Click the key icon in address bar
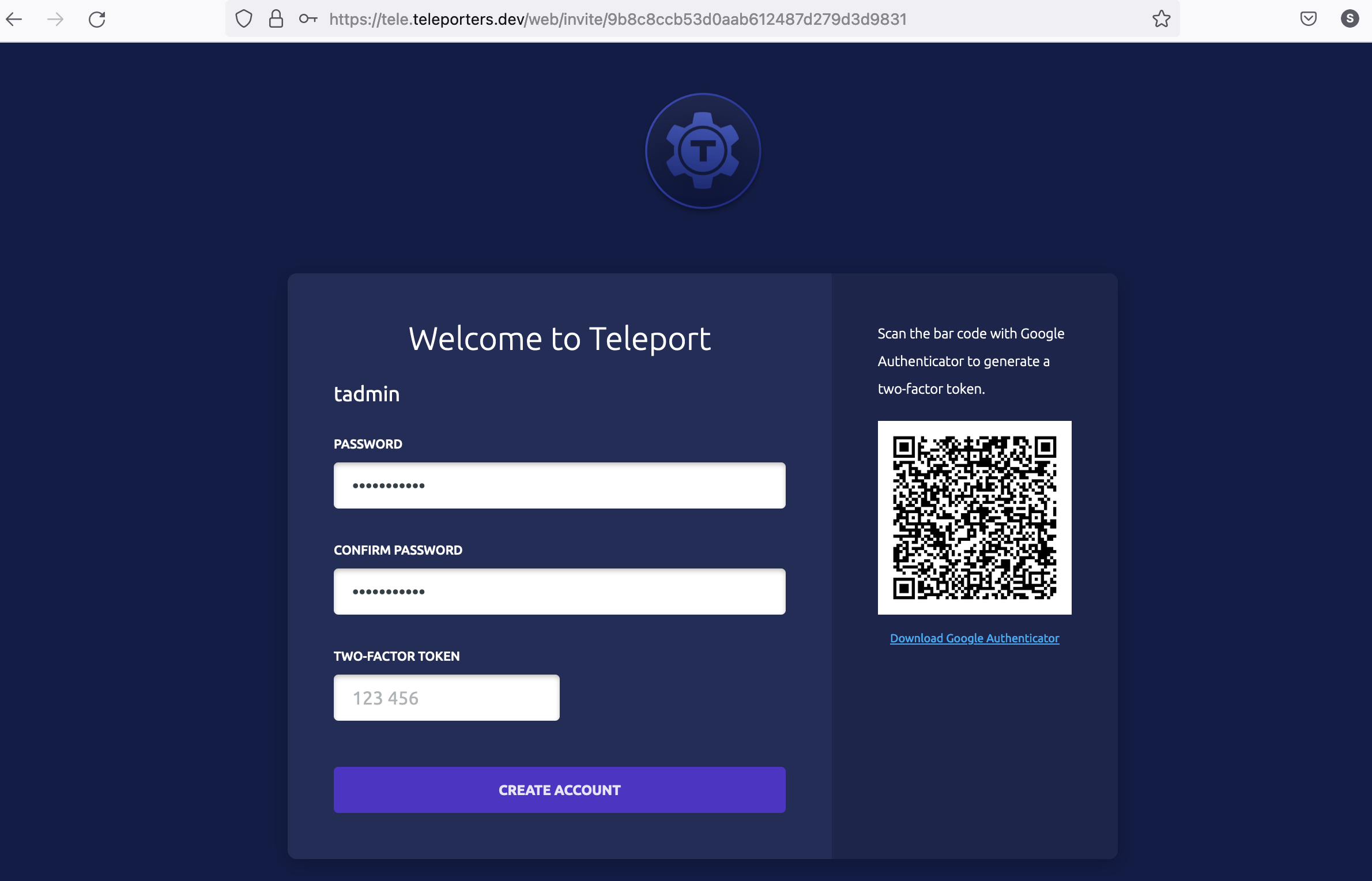 (308, 18)
